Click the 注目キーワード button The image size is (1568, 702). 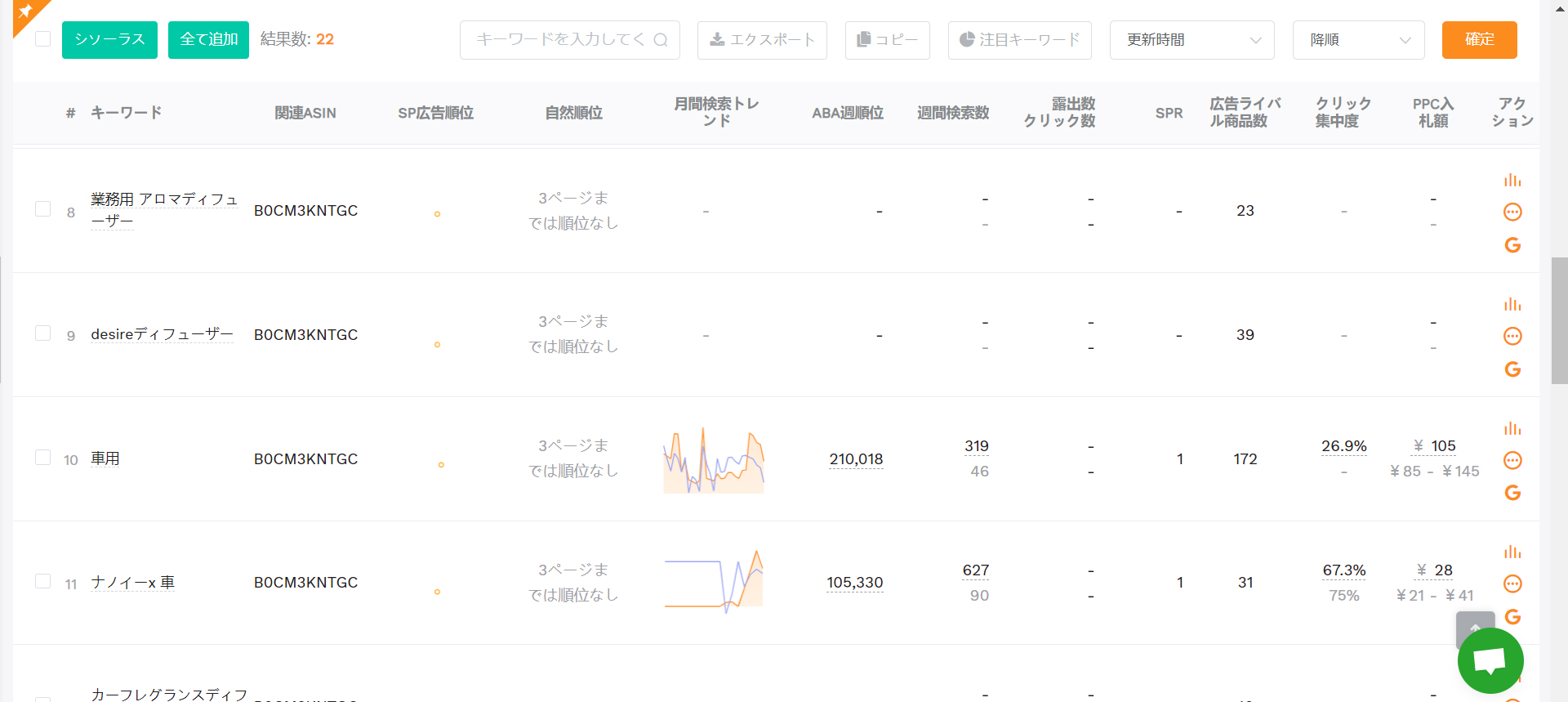pos(1020,40)
